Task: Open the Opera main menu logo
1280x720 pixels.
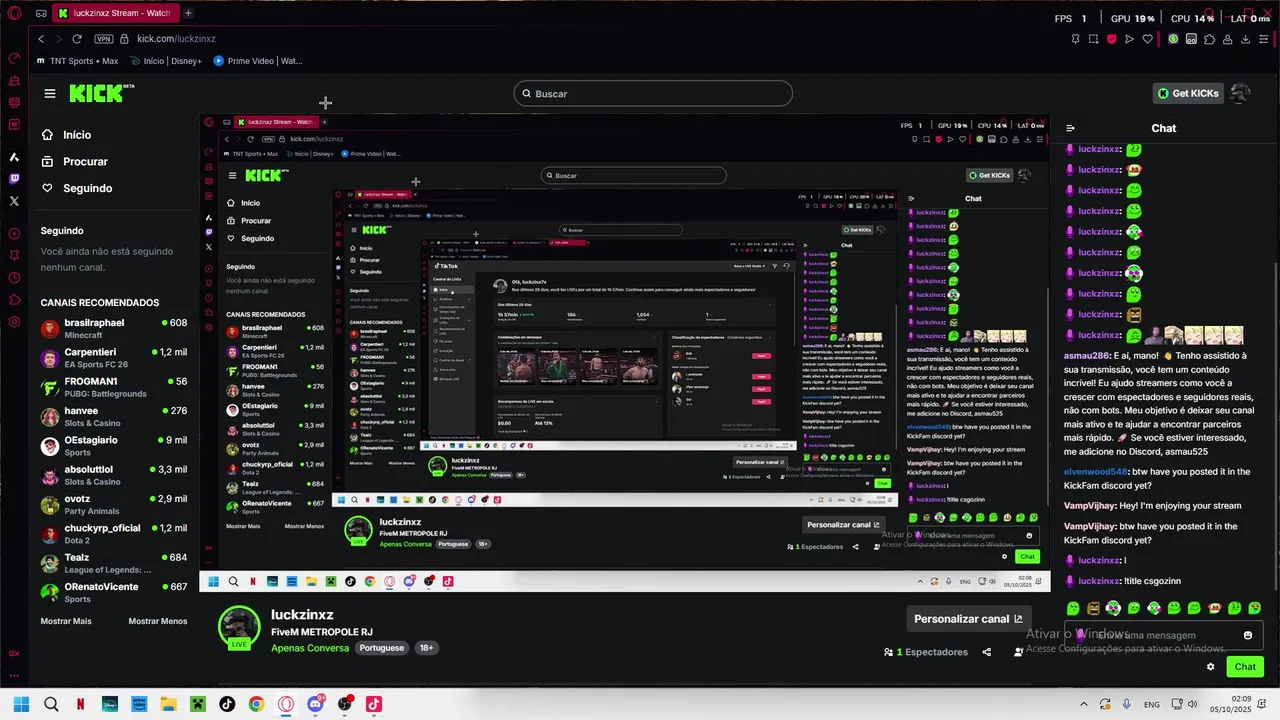Action: 13,13
